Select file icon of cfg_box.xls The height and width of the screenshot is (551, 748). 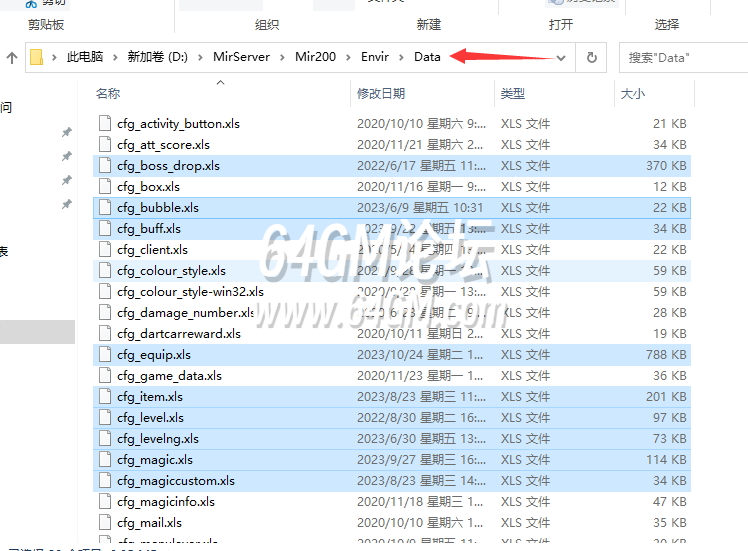click(x=105, y=186)
